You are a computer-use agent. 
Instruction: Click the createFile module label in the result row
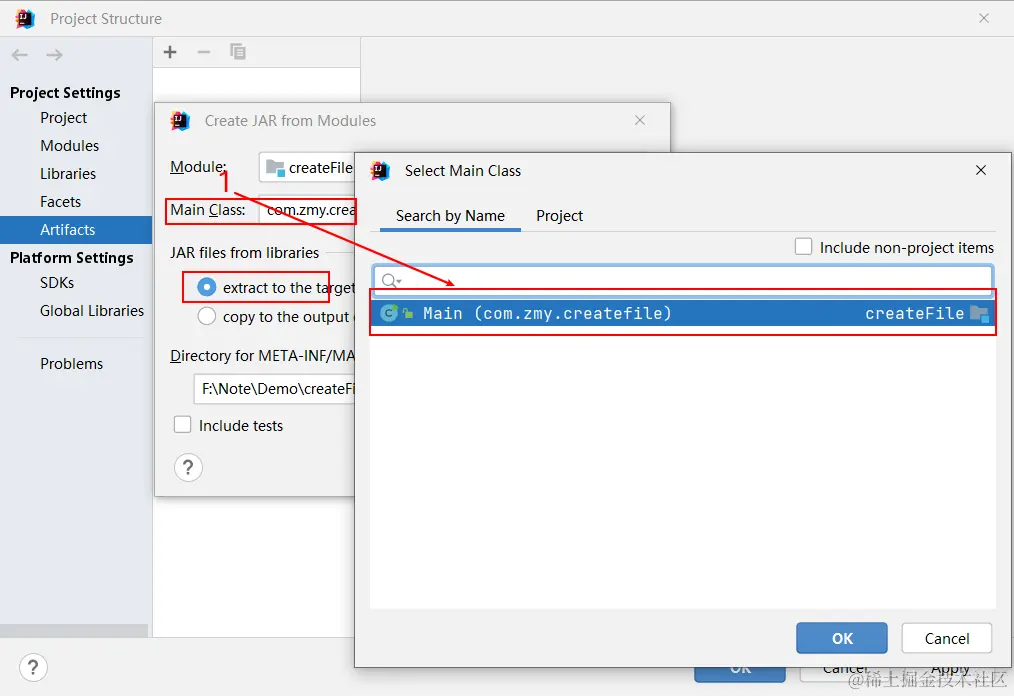pyautogui.click(x=914, y=313)
